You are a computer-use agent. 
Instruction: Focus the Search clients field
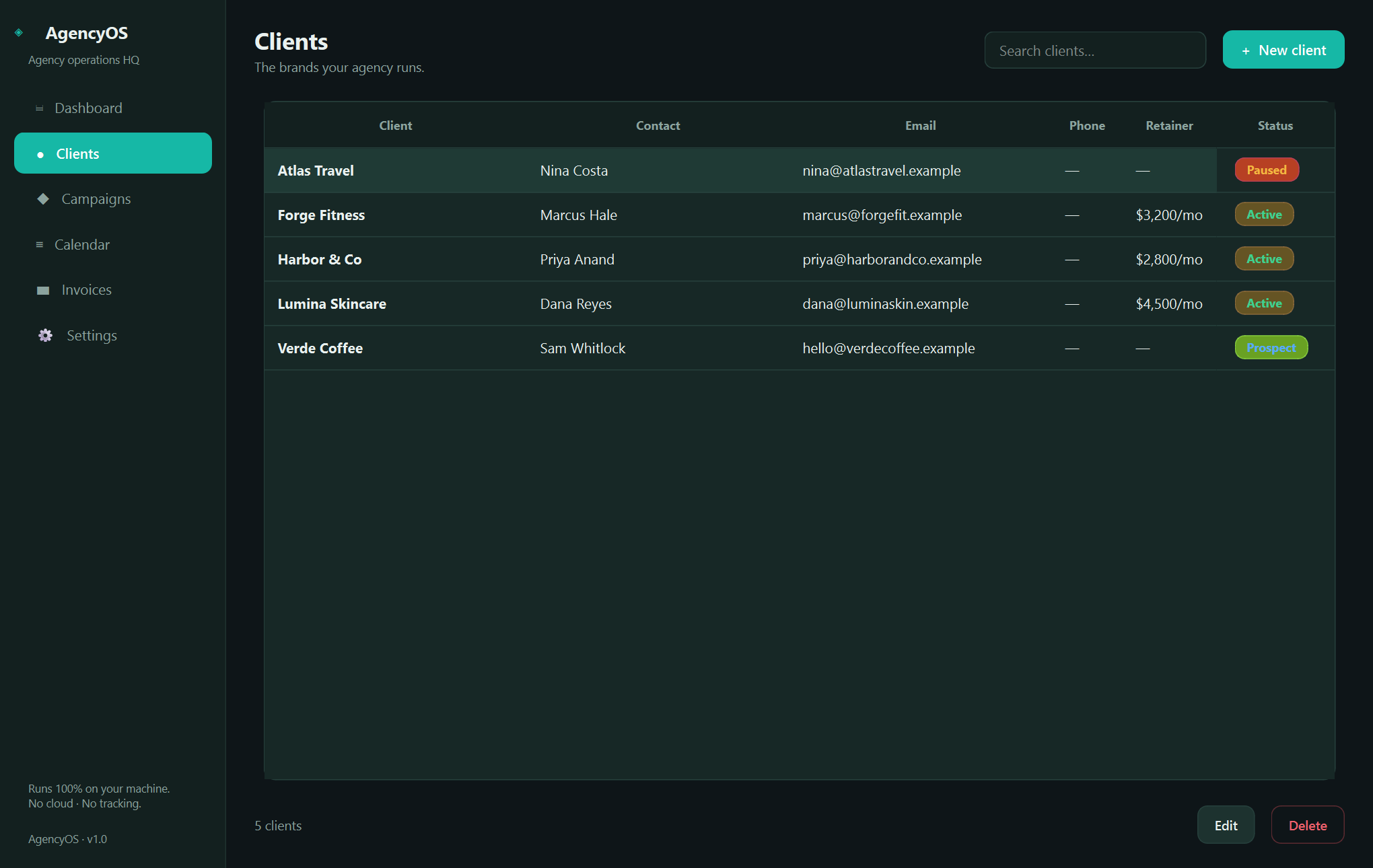[1095, 50]
